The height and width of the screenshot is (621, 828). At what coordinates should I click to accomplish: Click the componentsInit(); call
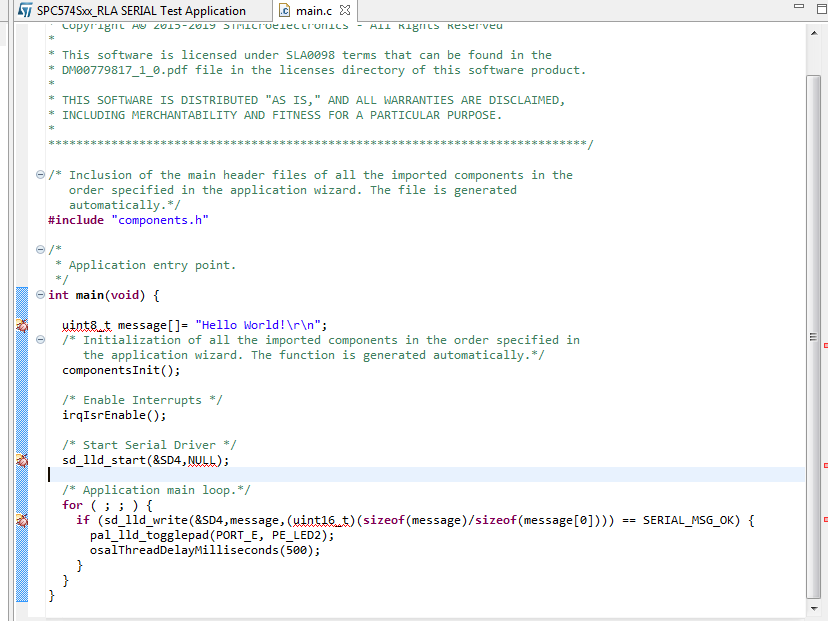[121, 370]
